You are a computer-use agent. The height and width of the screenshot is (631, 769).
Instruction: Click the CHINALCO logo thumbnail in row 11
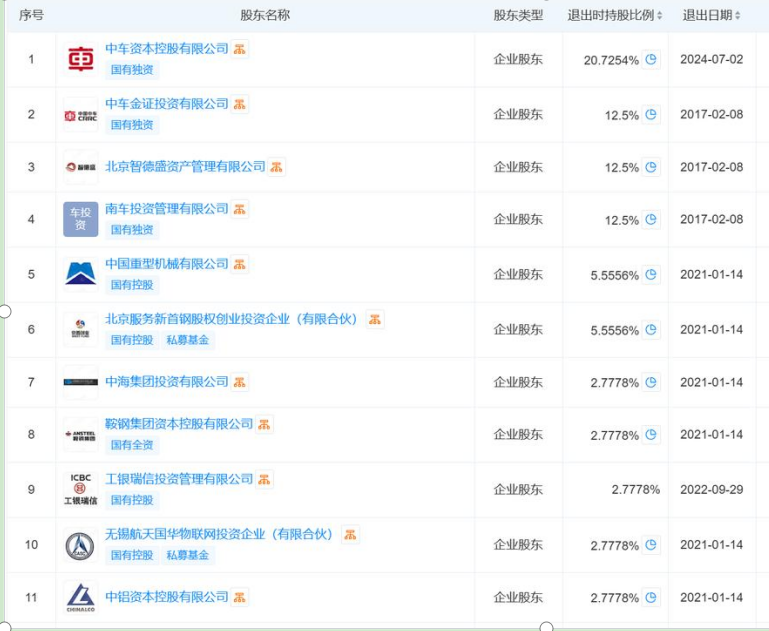pyautogui.click(x=81, y=597)
